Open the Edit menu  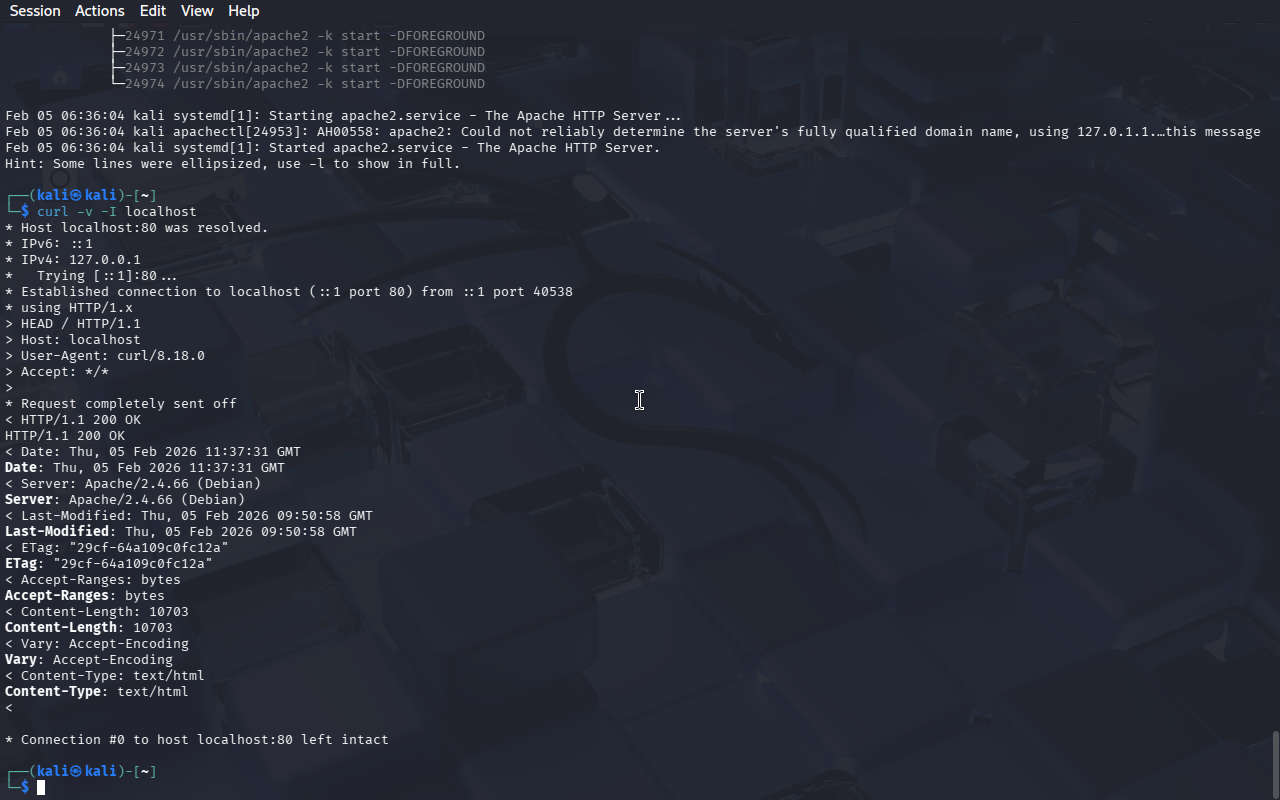click(153, 11)
